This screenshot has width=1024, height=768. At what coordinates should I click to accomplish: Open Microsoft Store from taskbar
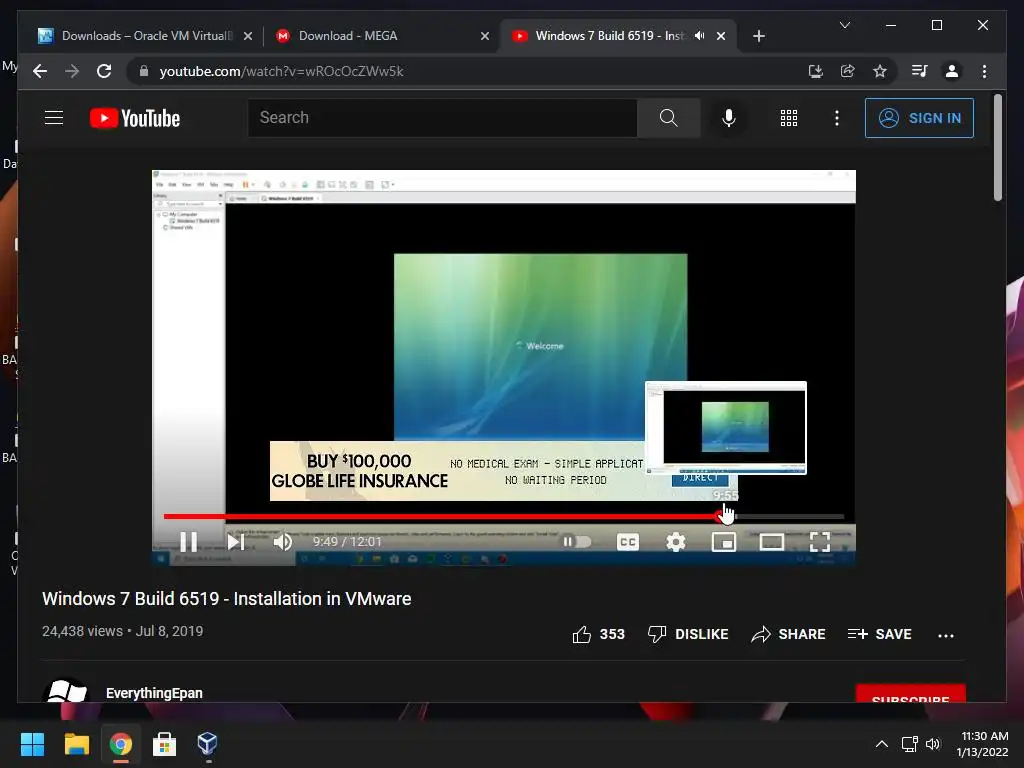[x=164, y=743]
